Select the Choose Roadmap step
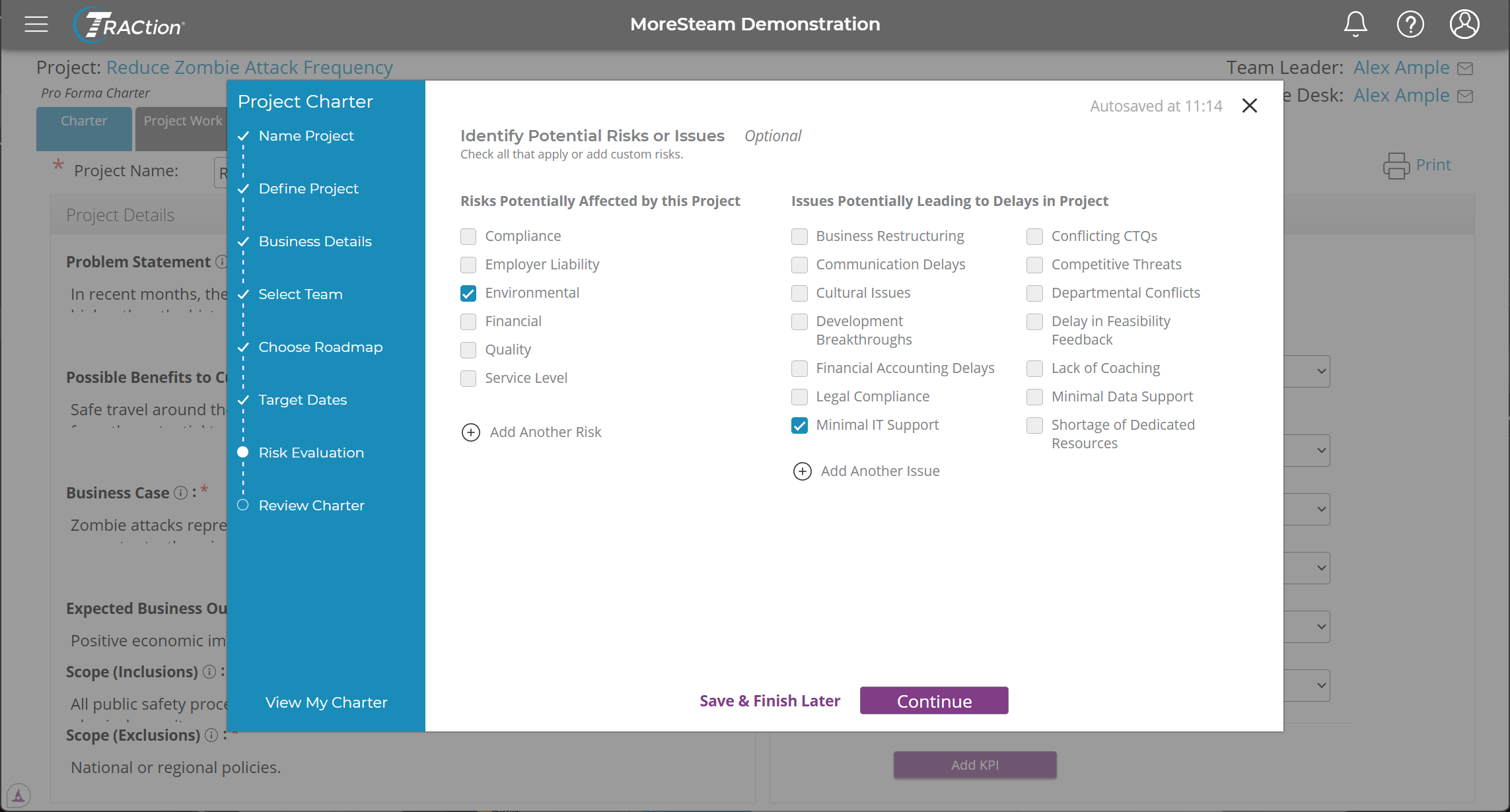 pos(320,347)
